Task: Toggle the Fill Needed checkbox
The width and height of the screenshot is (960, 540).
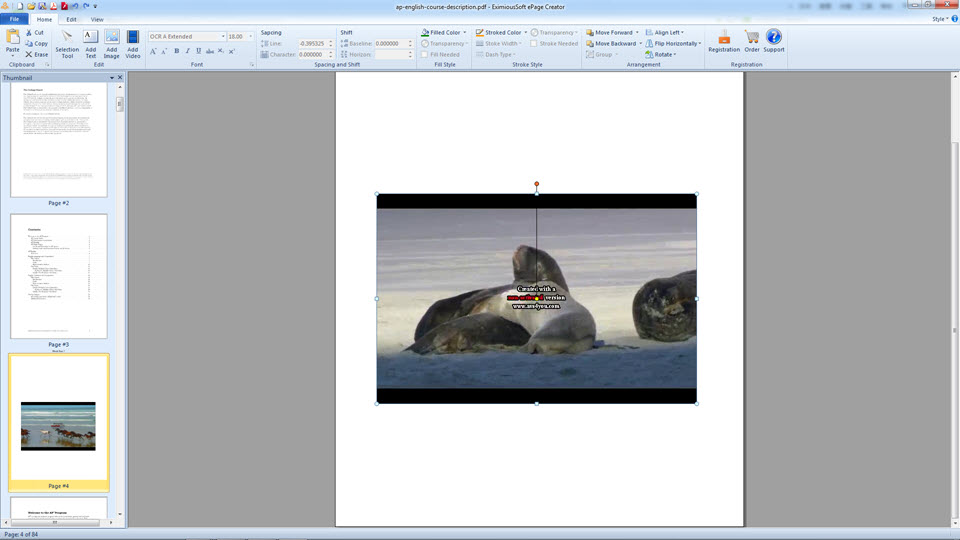Action: [425, 55]
